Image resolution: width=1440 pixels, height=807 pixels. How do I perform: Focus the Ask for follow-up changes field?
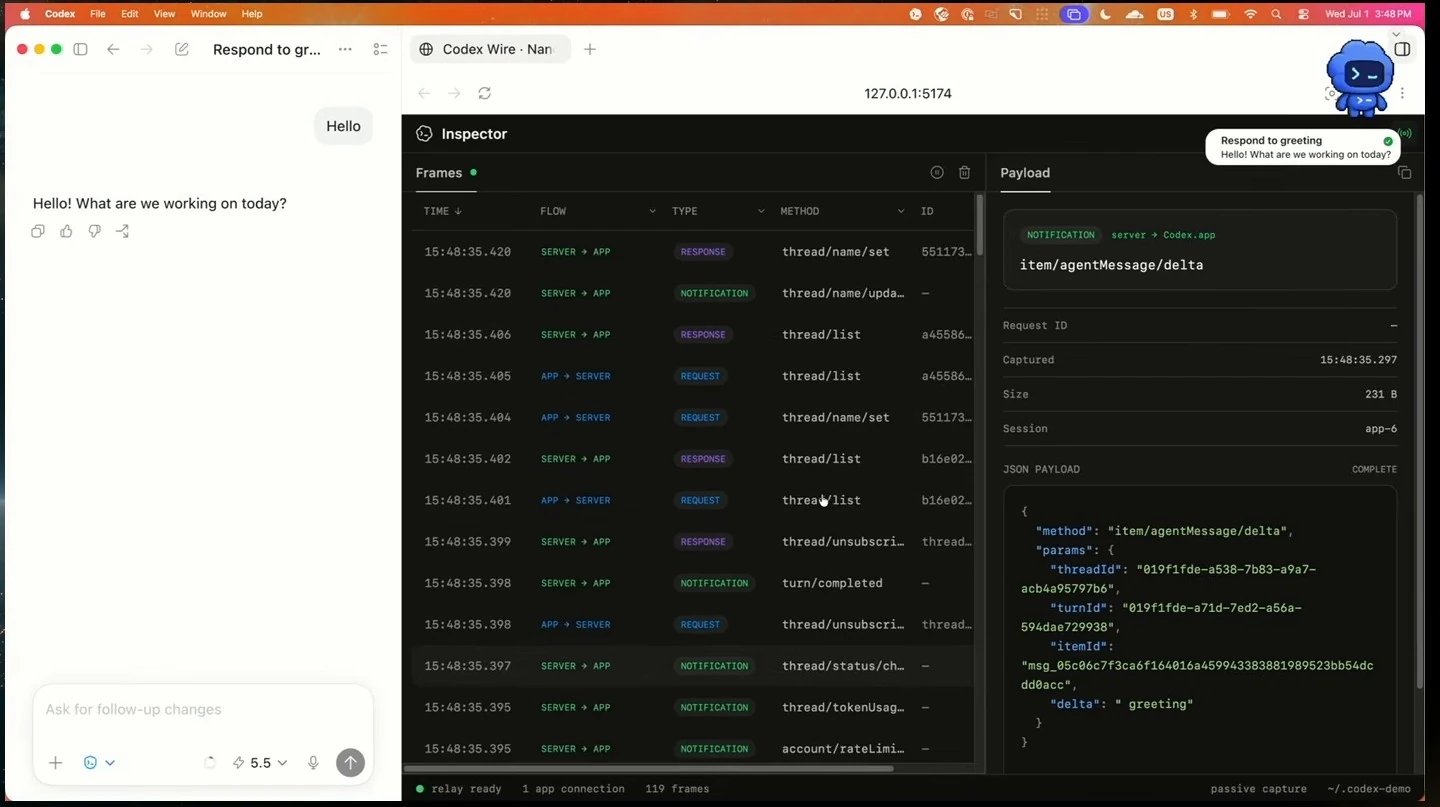pos(203,709)
